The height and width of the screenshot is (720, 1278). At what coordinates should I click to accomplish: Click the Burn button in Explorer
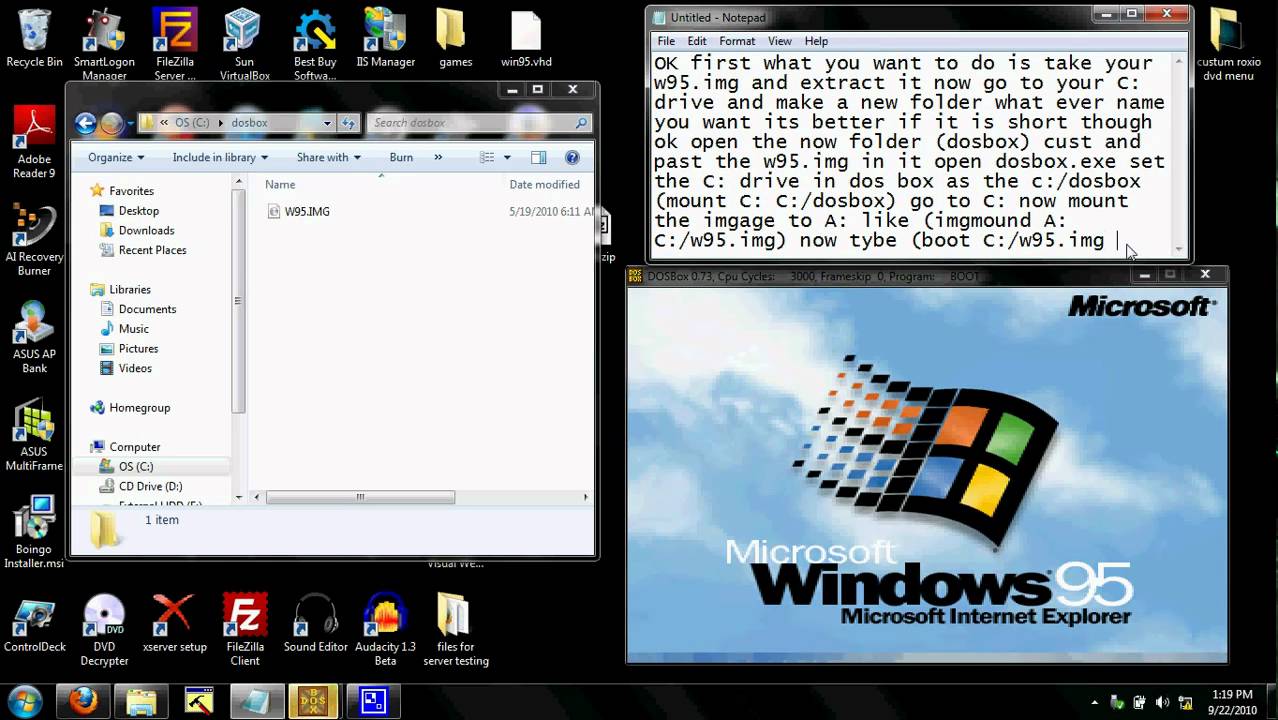tap(401, 157)
